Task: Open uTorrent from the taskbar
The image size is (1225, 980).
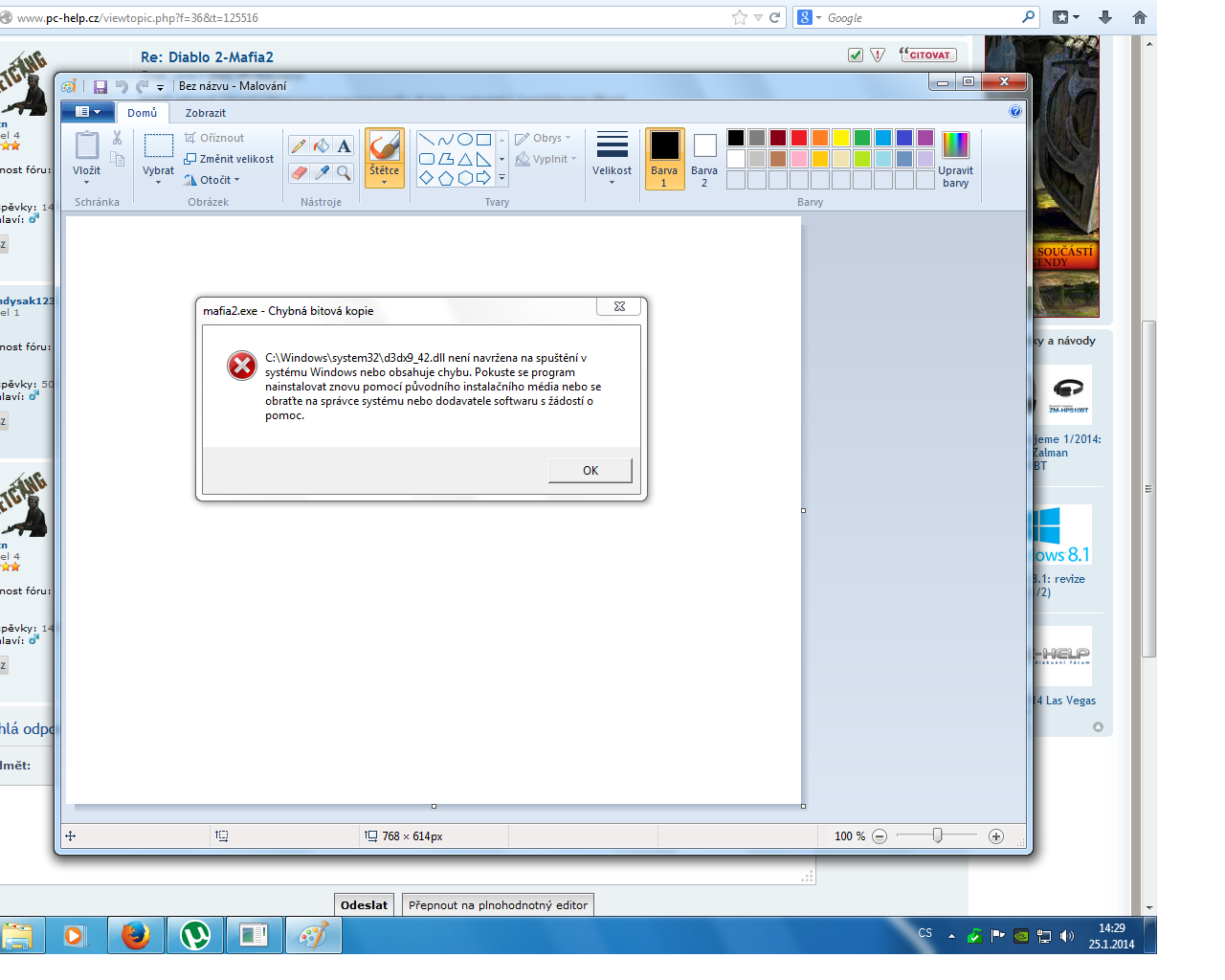Action: coord(195,935)
